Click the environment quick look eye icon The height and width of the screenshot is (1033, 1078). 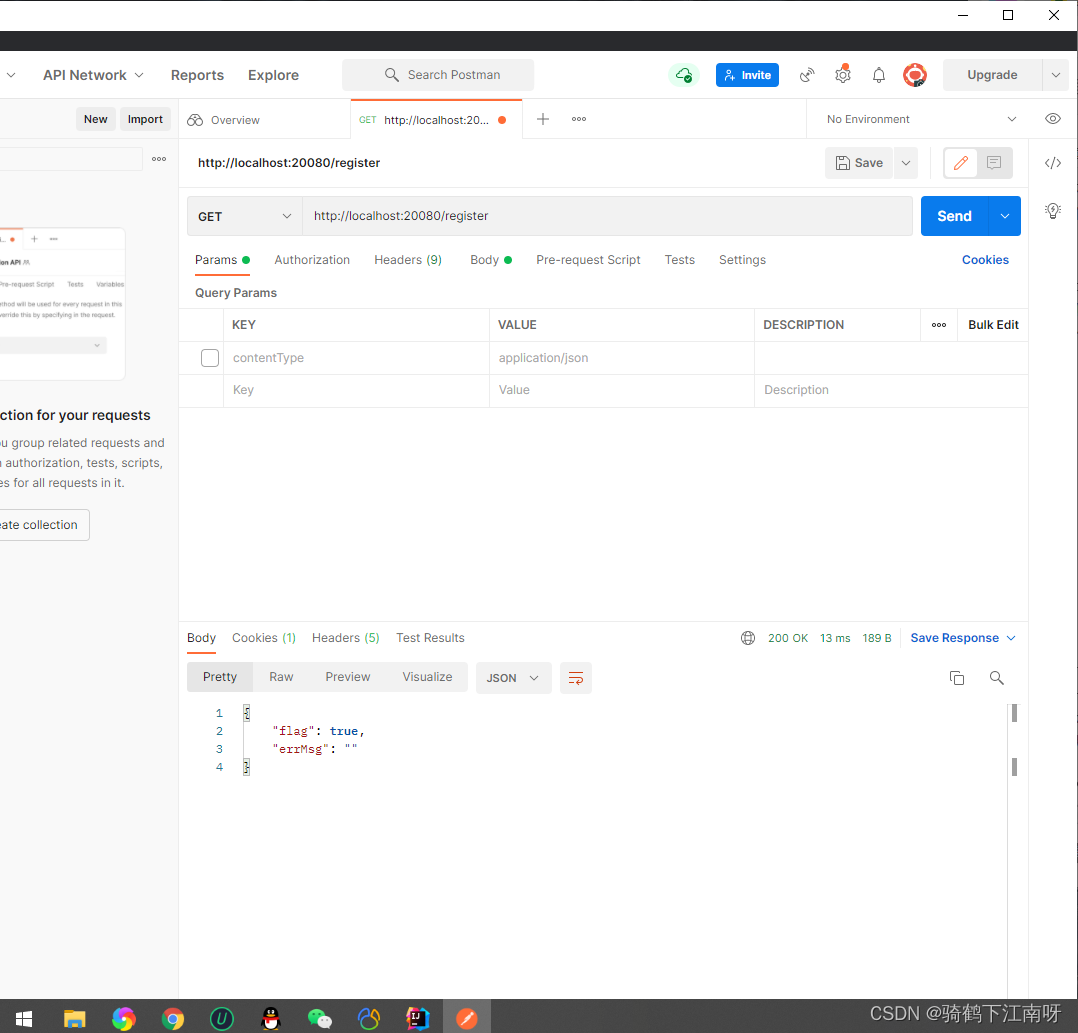click(1053, 119)
